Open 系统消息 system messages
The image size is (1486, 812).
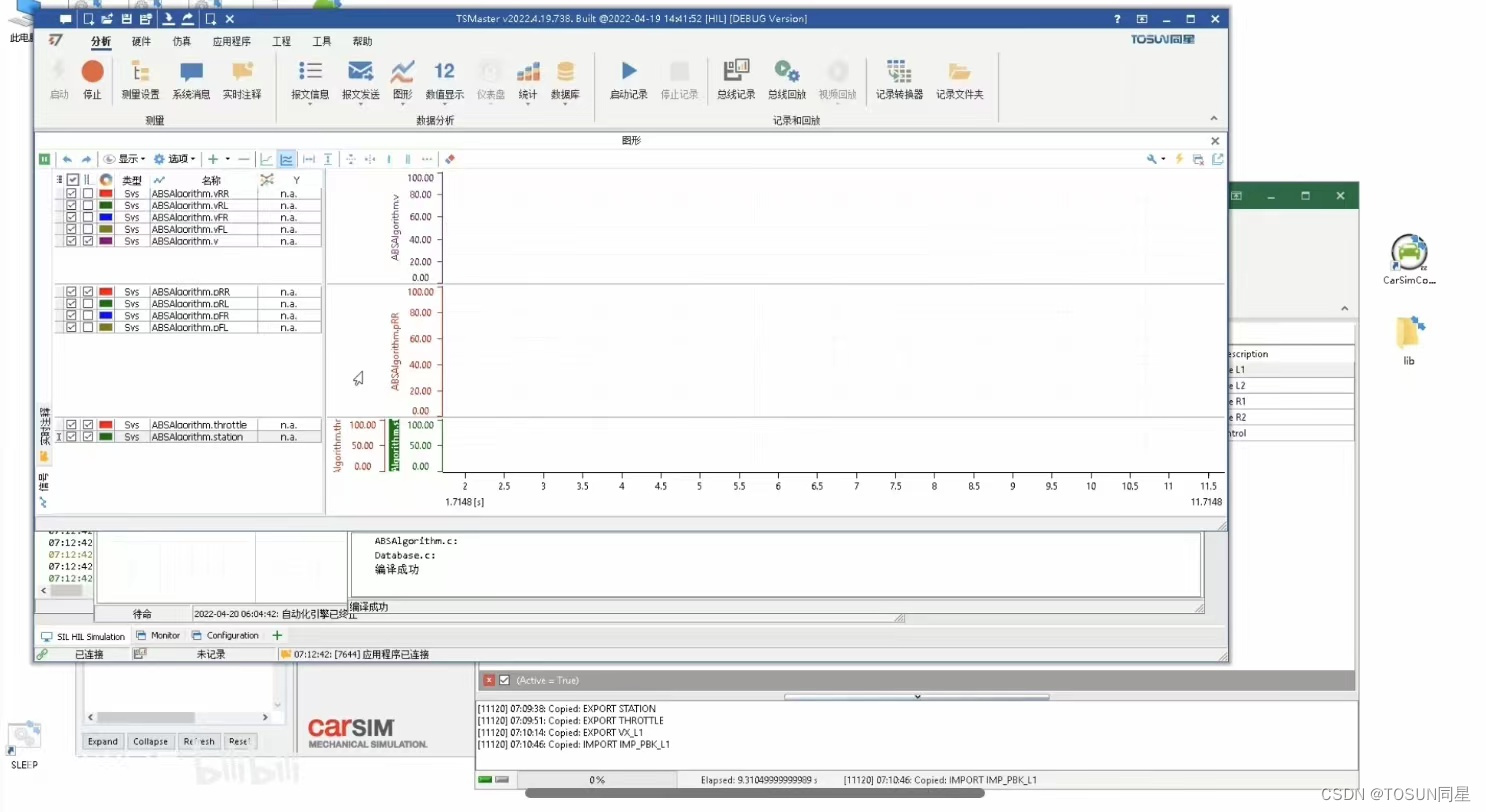click(191, 79)
